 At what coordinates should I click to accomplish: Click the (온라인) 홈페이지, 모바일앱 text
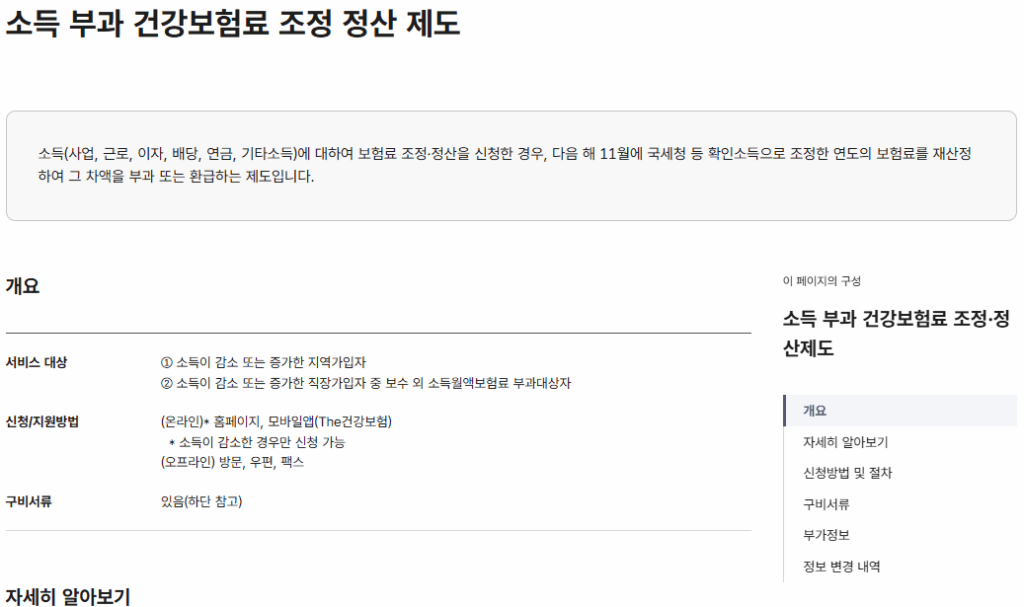tap(276, 421)
